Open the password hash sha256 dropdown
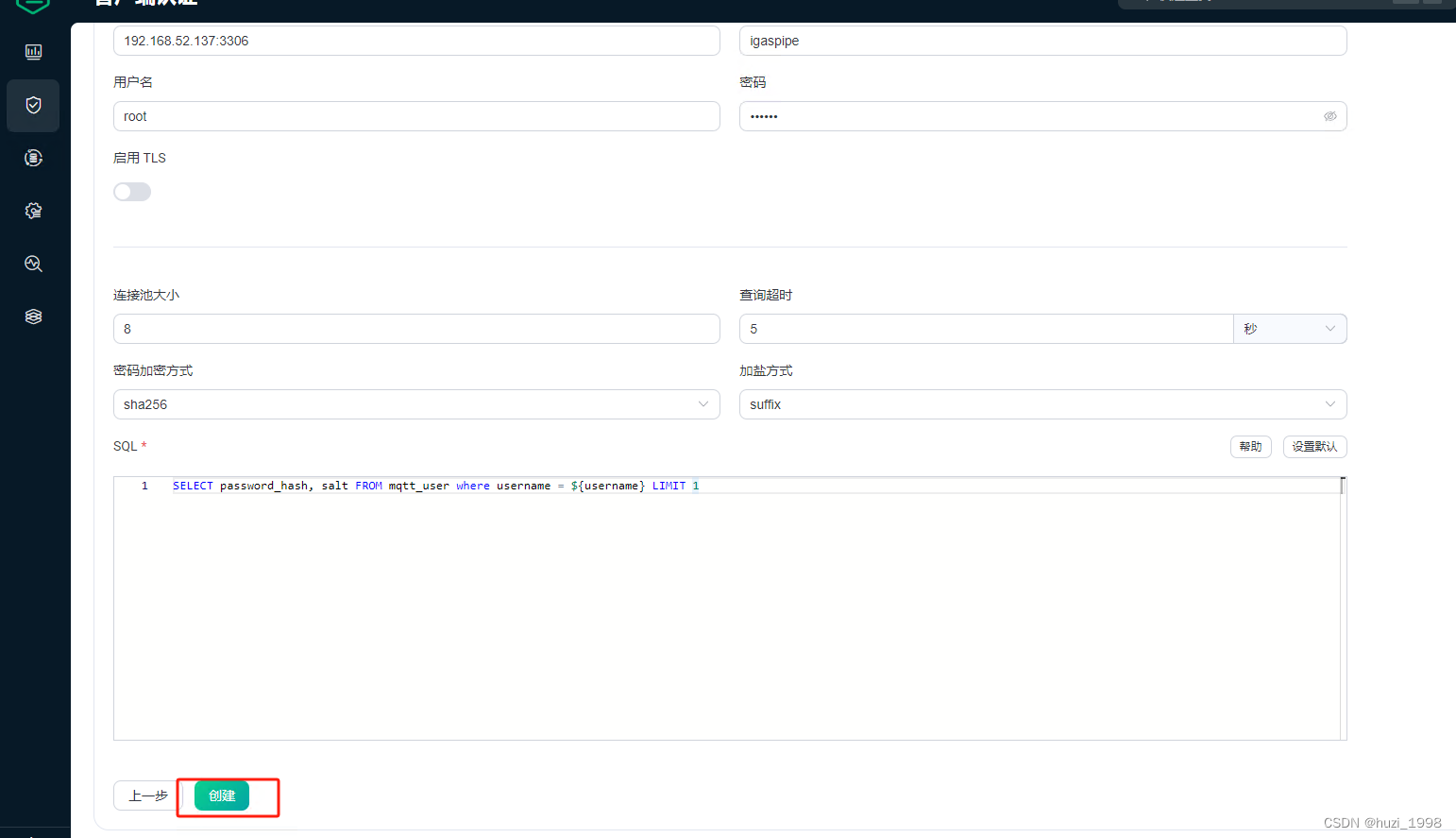The height and width of the screenshot is (838, 1456). tap(416, 404)
